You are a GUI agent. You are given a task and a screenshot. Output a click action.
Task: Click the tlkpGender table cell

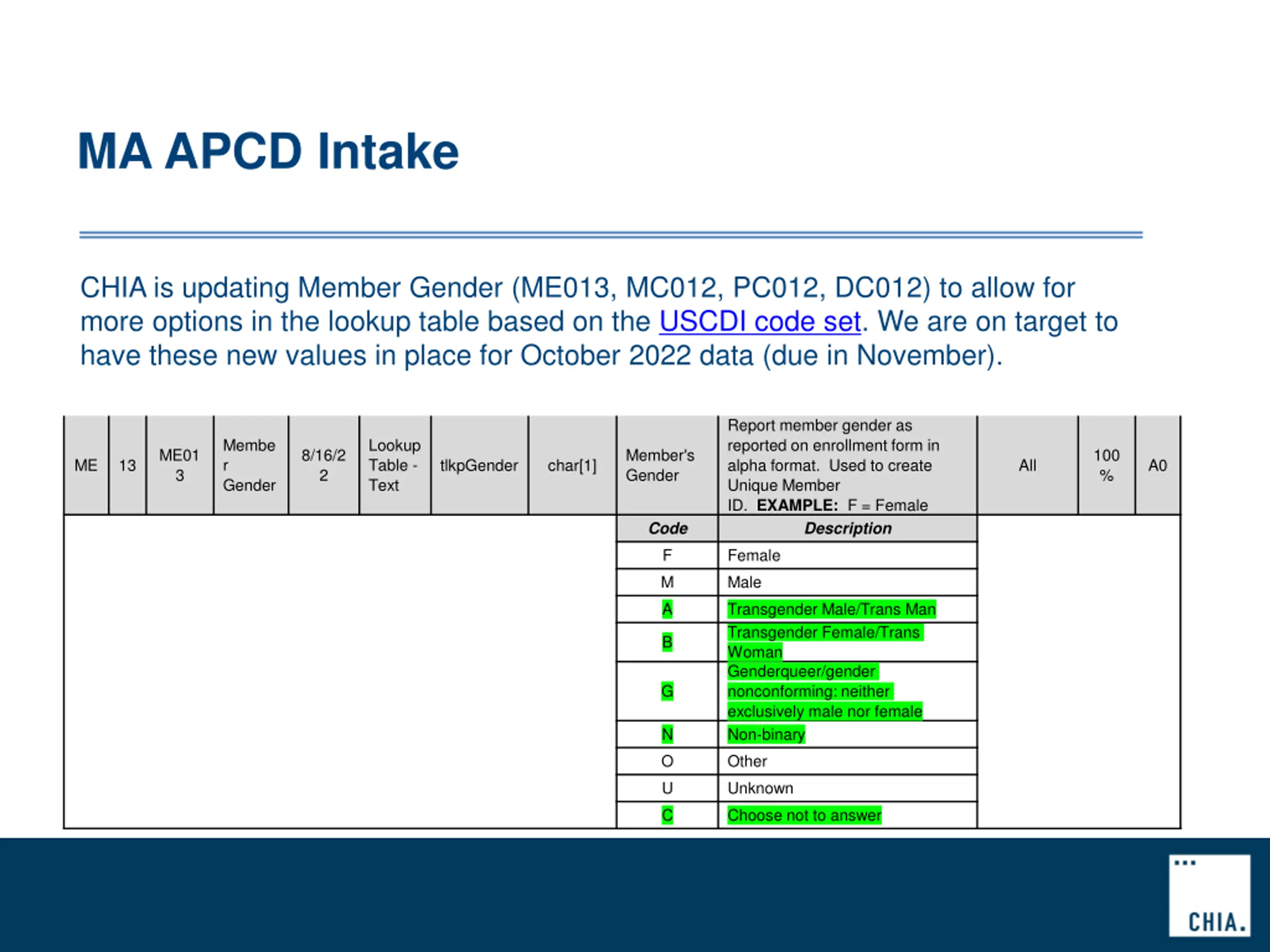tap(479, 466)
